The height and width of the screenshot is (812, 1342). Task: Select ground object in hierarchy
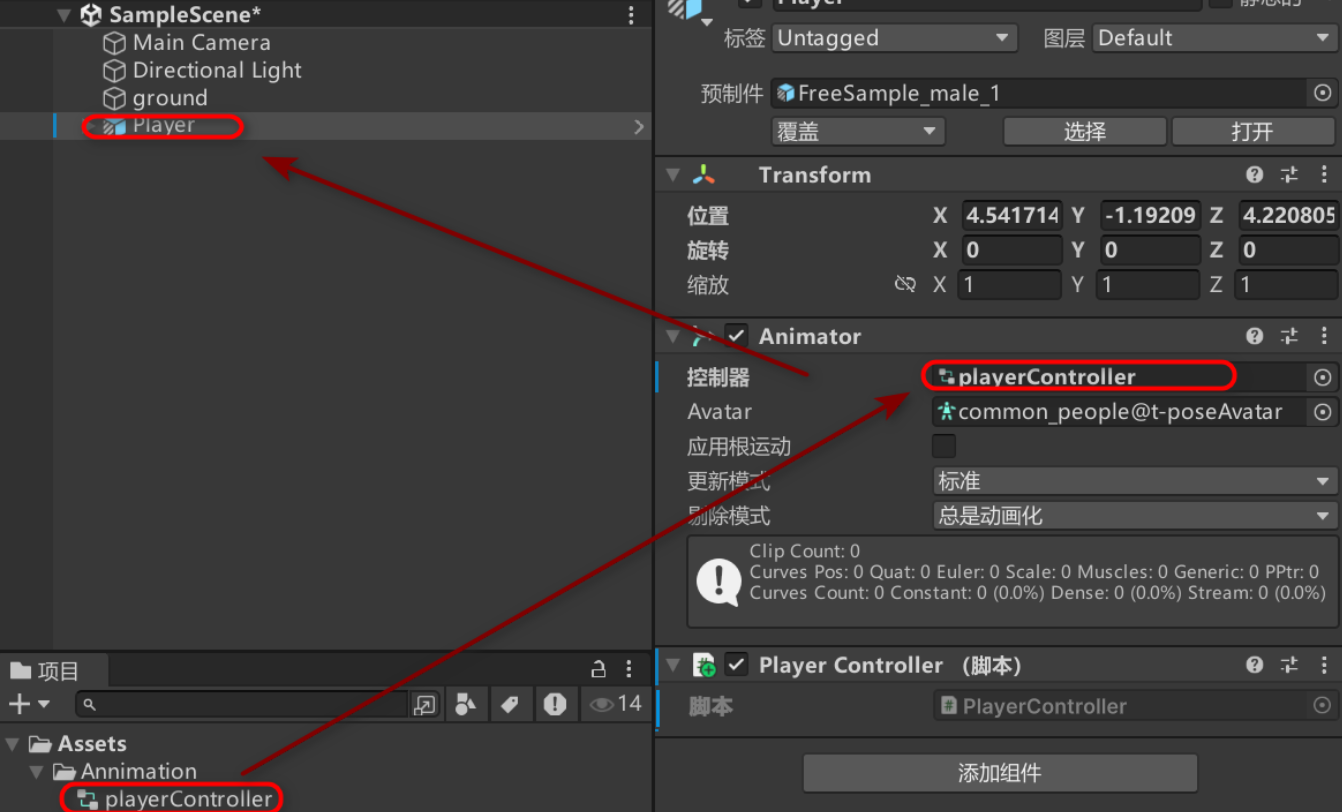170,99
